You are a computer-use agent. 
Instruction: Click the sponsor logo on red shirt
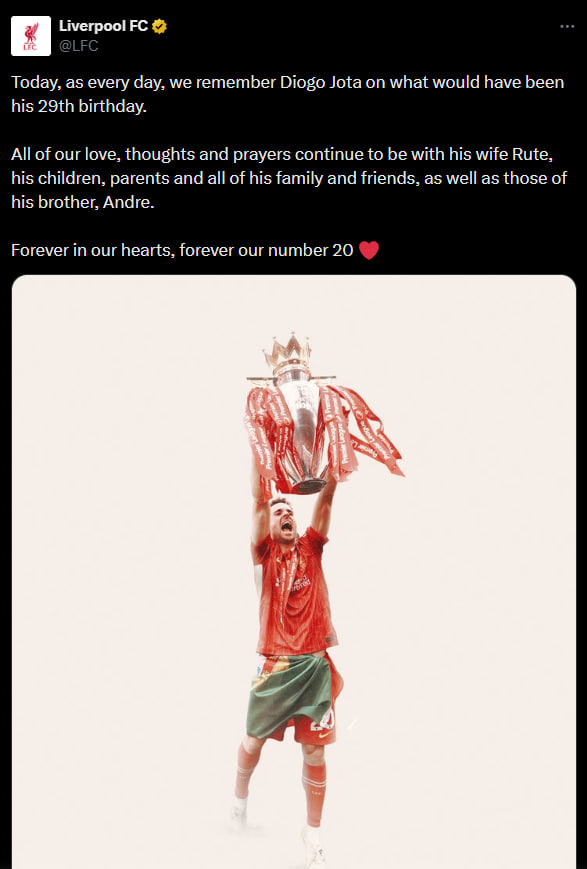[299, 584]
